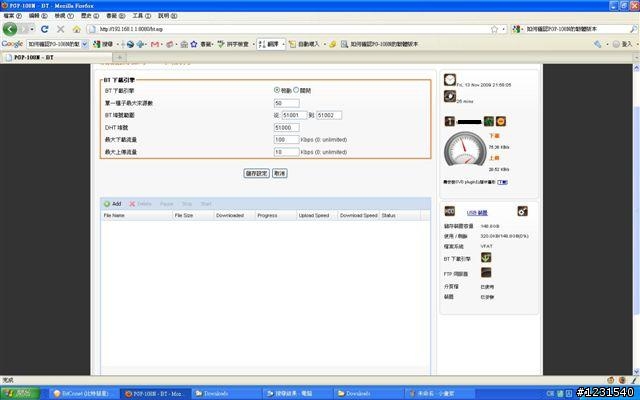Click the plugin download link below the gauge
Viewport: 640px width, 400px height.
pyautogui.click(x=502, y=182)
